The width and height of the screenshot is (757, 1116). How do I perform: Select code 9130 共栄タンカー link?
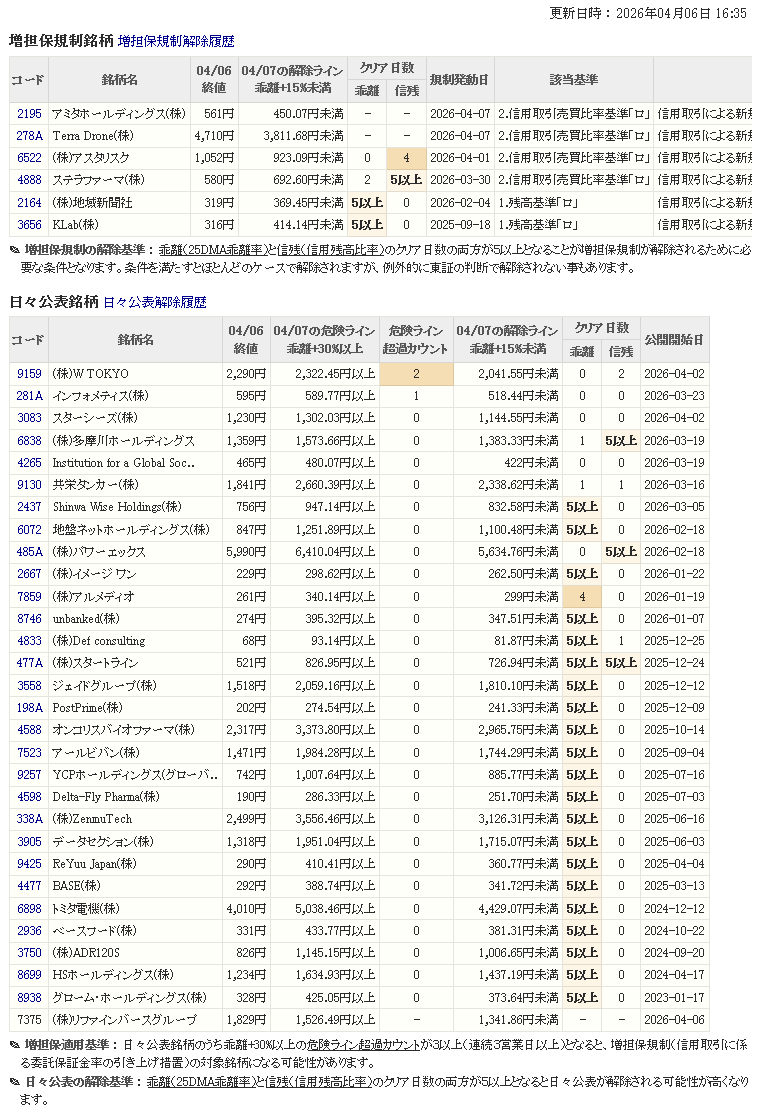coord(29,484)
